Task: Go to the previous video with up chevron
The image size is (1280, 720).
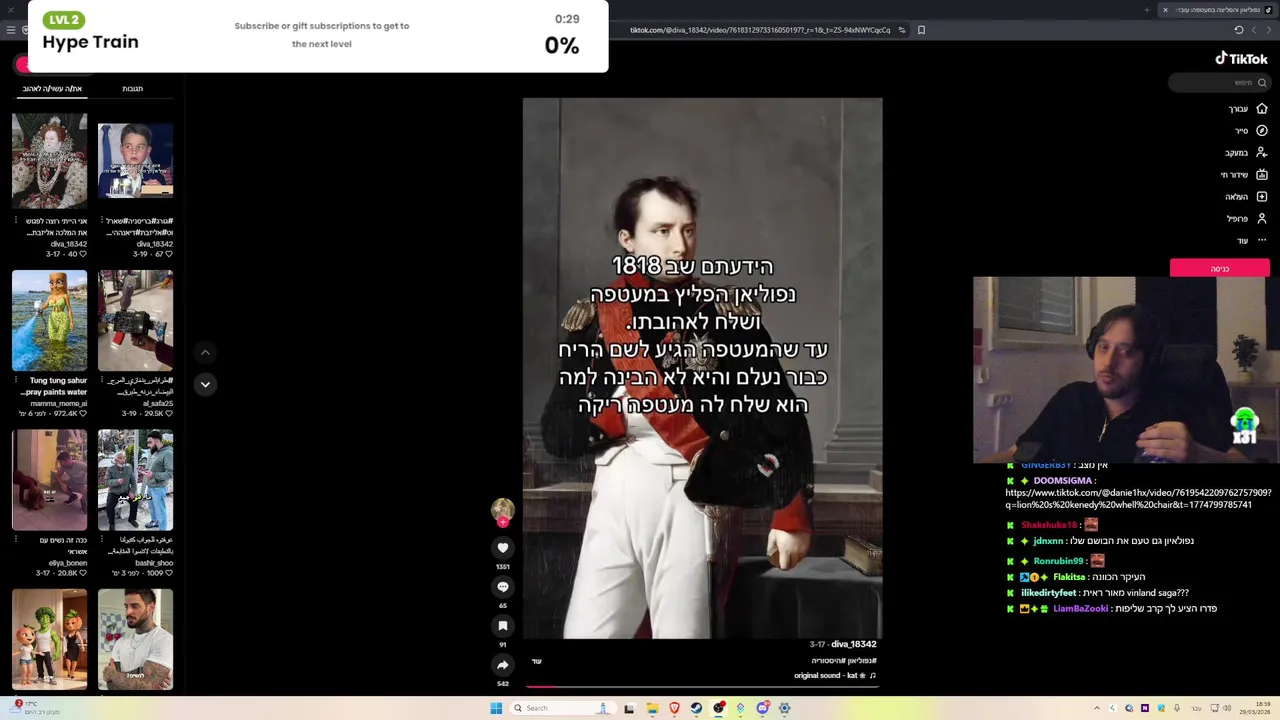Action: [x=205, y=352]
